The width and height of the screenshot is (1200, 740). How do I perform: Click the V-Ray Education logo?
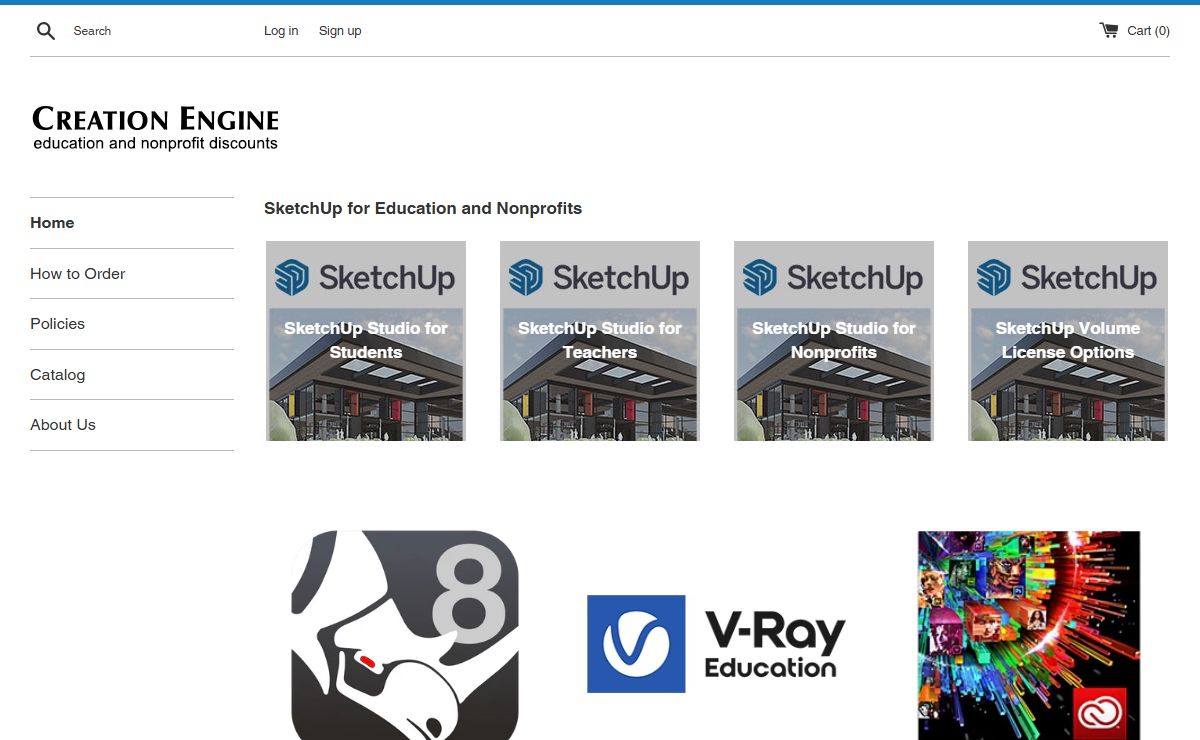click(717, 644)
